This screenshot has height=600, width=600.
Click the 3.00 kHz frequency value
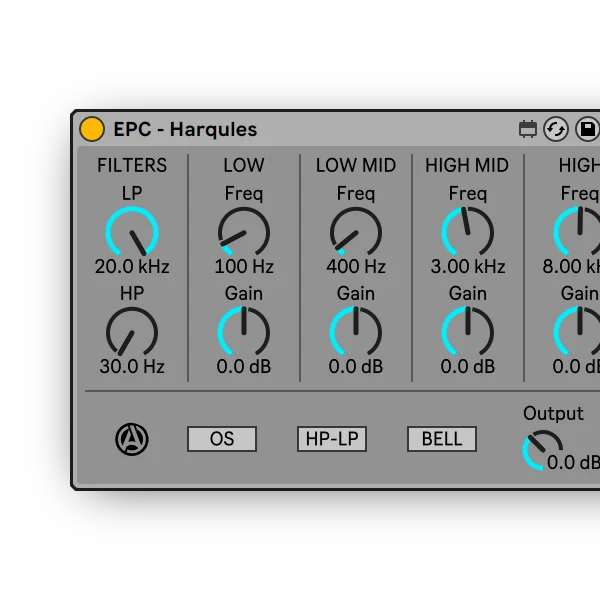click(x=468, y=267)
